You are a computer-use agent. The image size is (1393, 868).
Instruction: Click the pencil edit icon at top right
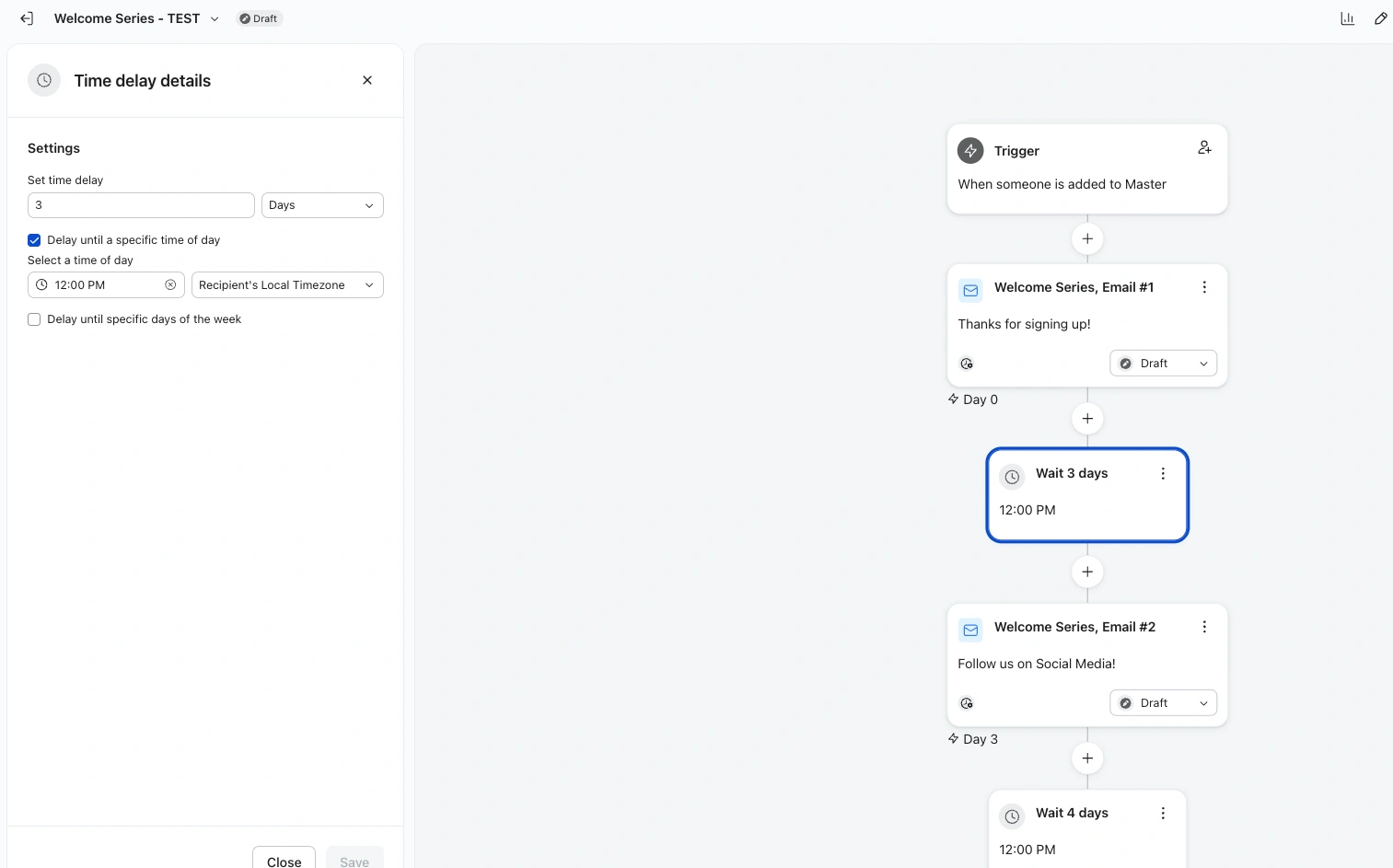1380,18
